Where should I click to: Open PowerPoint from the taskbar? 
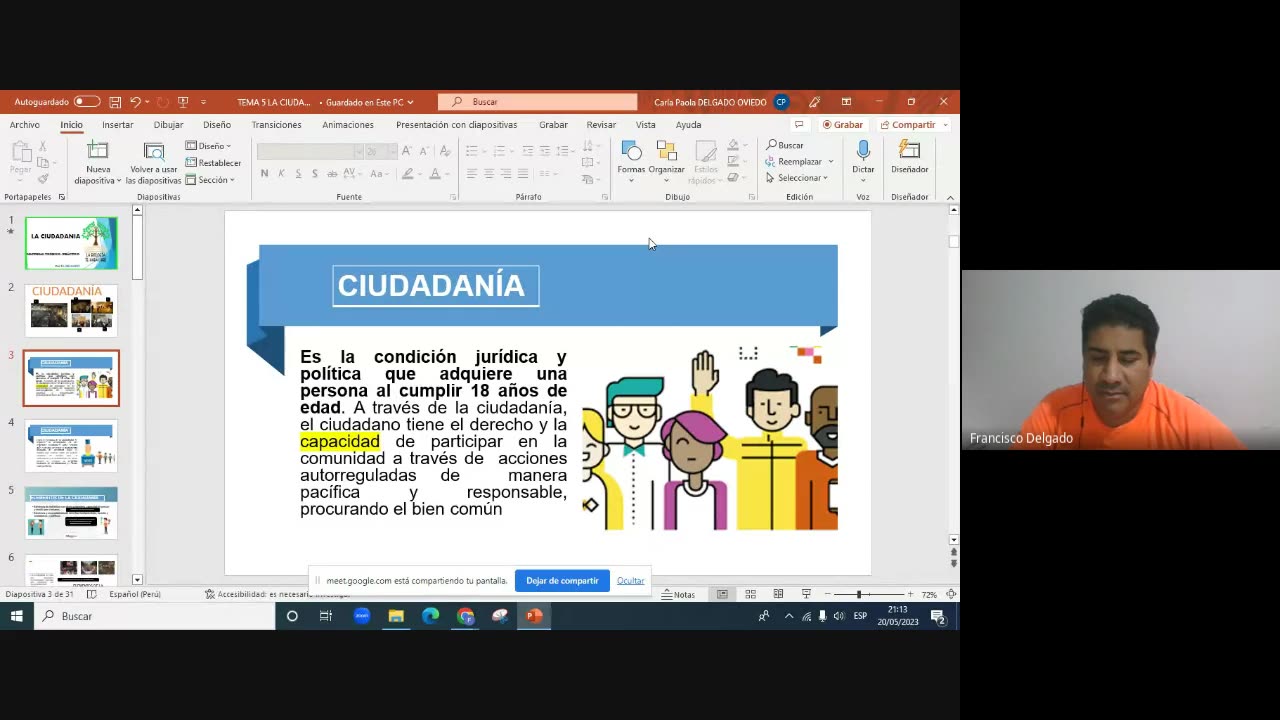click(533, 616)
